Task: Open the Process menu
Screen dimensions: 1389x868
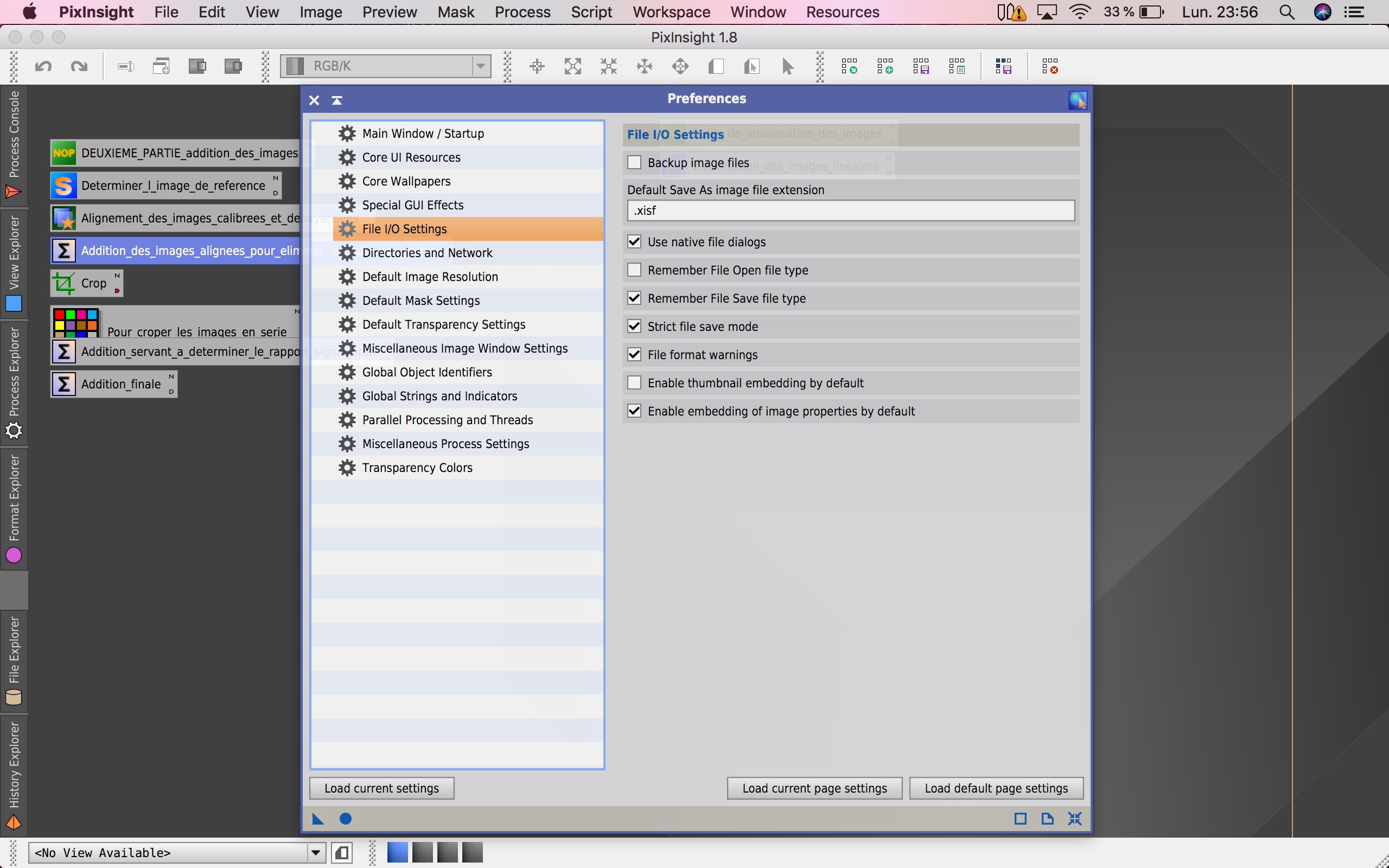Action: click(523, 12)
